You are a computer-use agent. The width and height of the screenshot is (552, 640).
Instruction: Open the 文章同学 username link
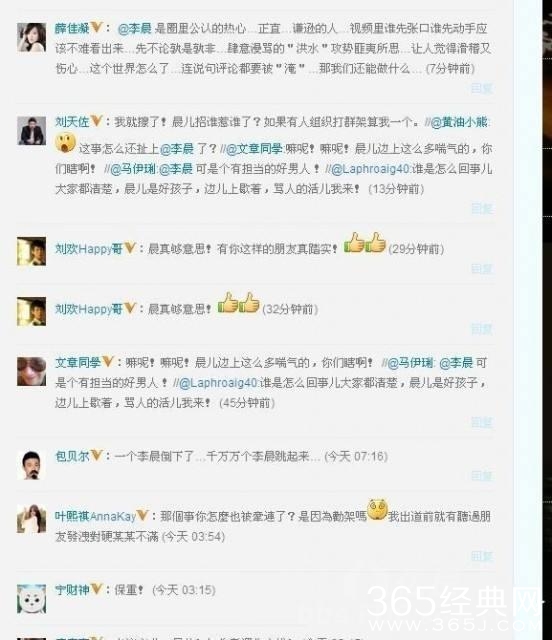click(x=78, y=362)
